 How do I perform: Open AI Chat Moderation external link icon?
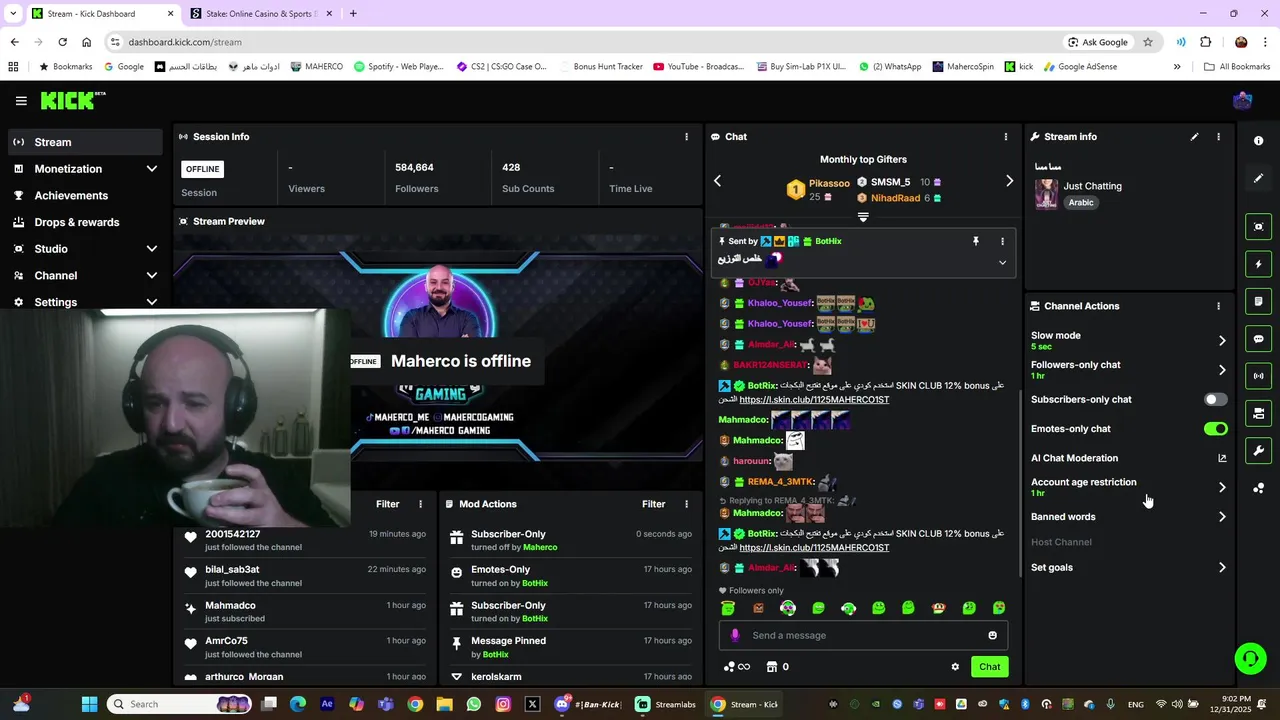[1222, 458]
